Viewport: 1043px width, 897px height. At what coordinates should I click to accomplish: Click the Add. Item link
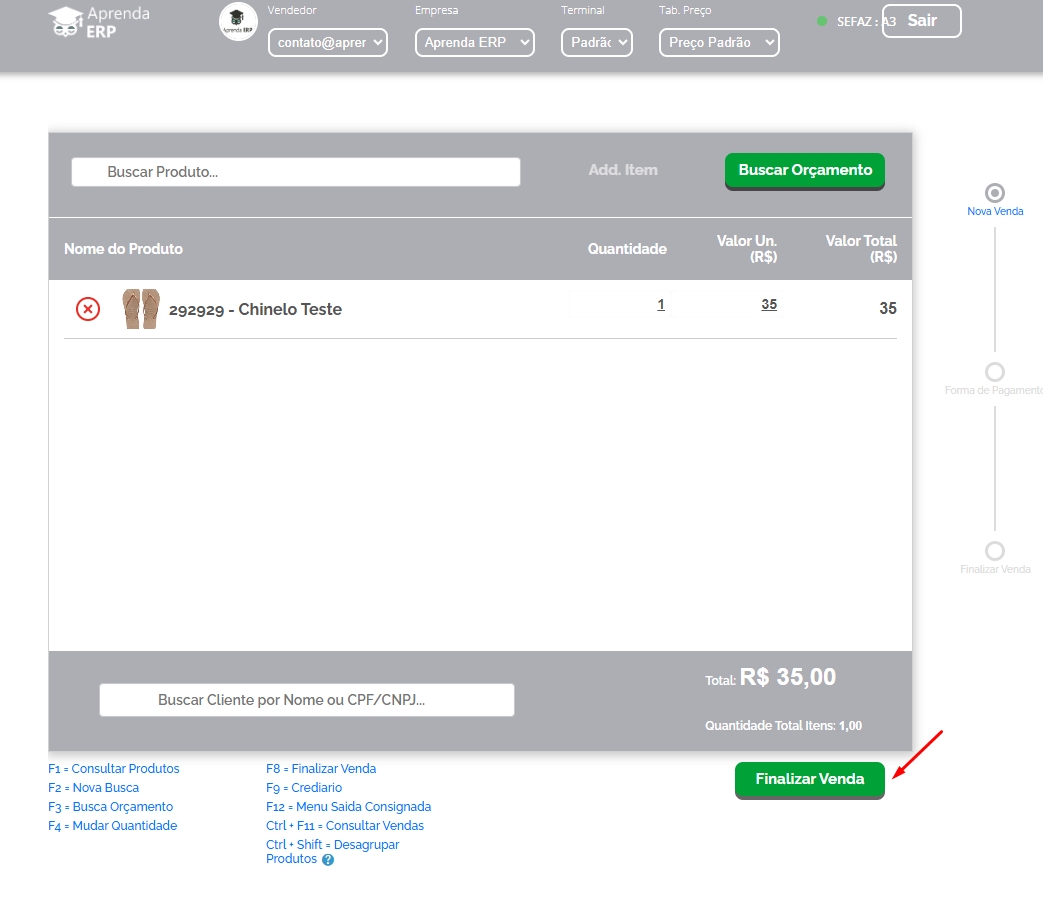tap(622, 171)
